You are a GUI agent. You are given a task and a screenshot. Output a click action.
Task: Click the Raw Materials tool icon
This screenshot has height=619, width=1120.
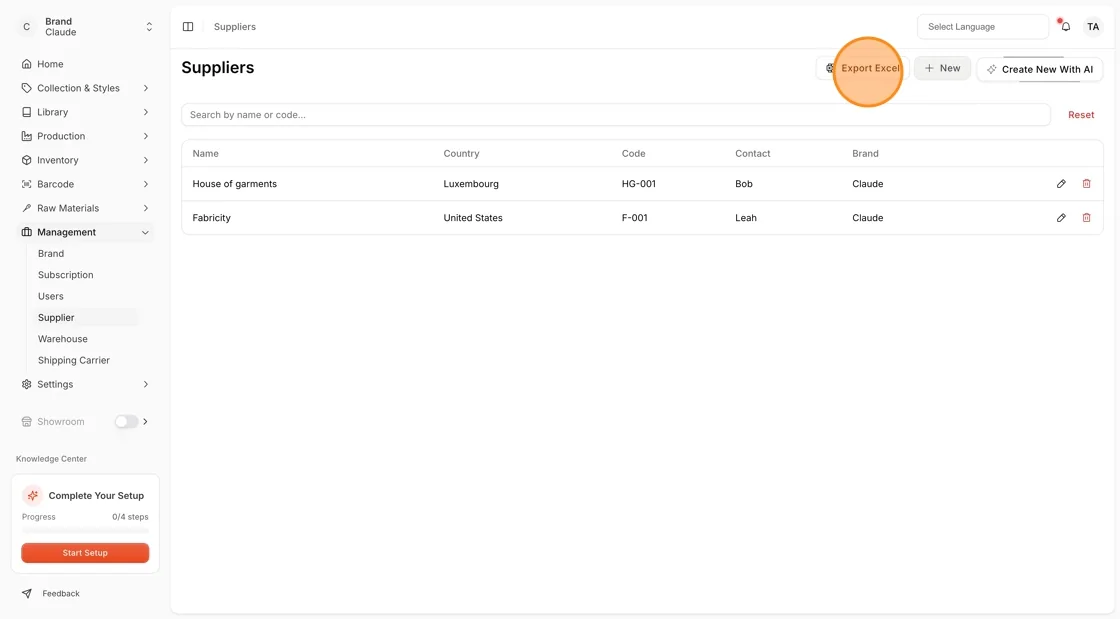tap(26, 208)
